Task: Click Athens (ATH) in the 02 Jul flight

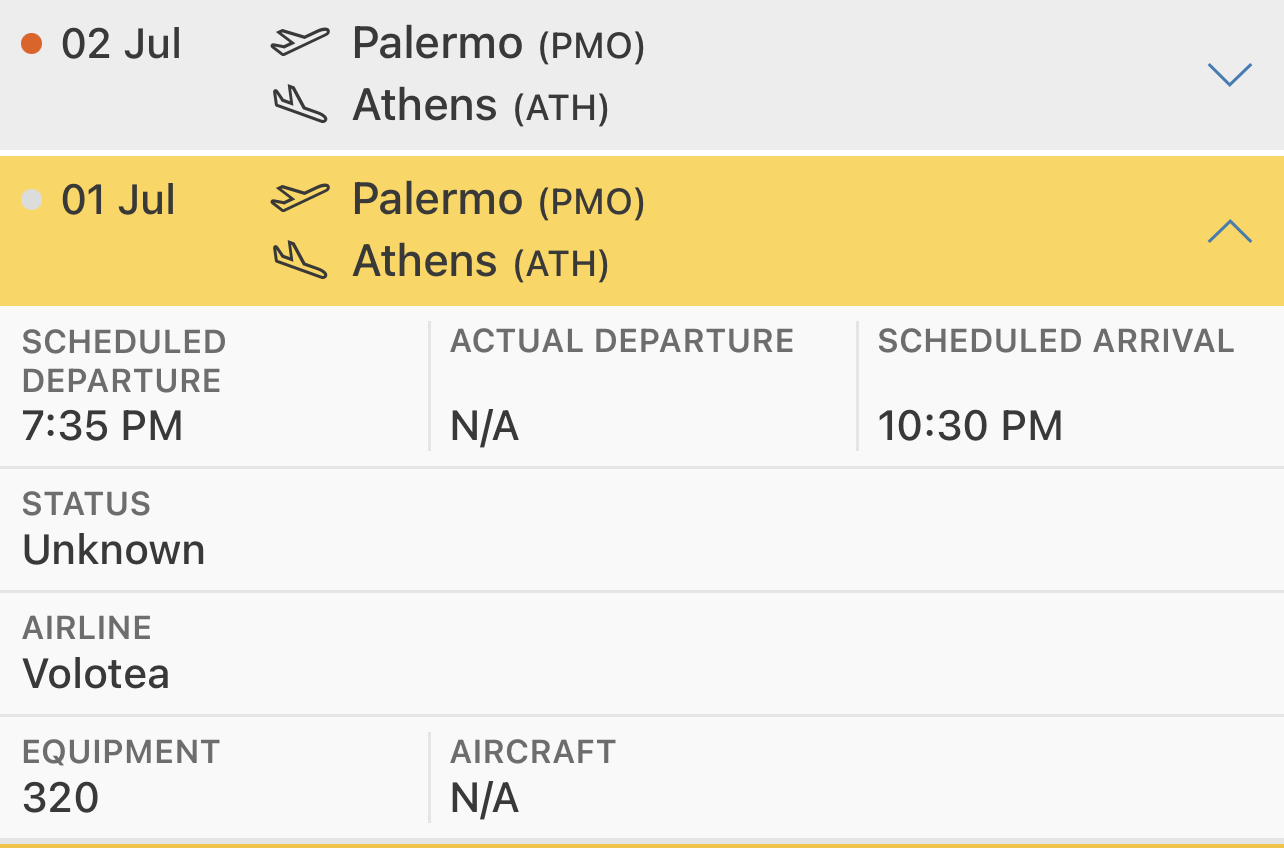Action: coord(480,106)
